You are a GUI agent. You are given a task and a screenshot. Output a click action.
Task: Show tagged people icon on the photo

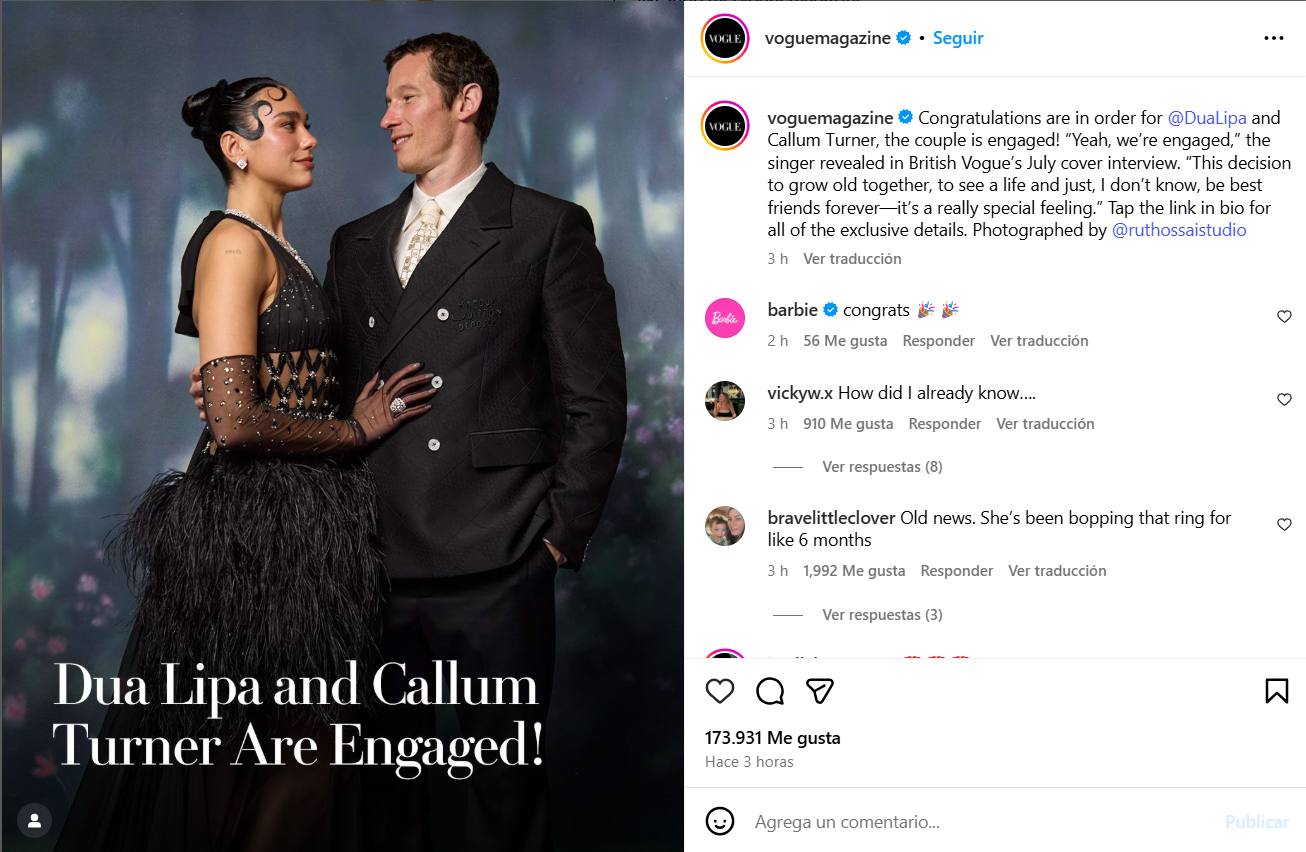click(x=34, y=821)
